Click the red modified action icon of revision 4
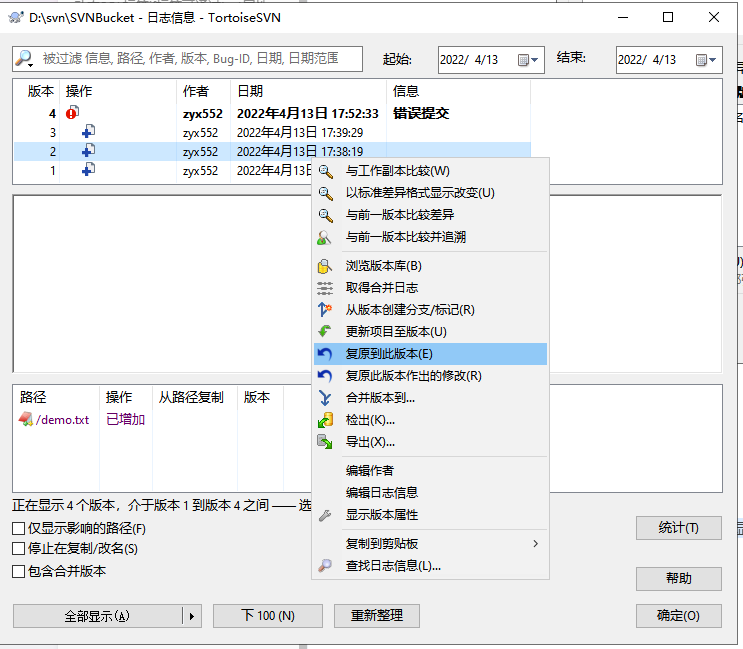 (72, 113)
